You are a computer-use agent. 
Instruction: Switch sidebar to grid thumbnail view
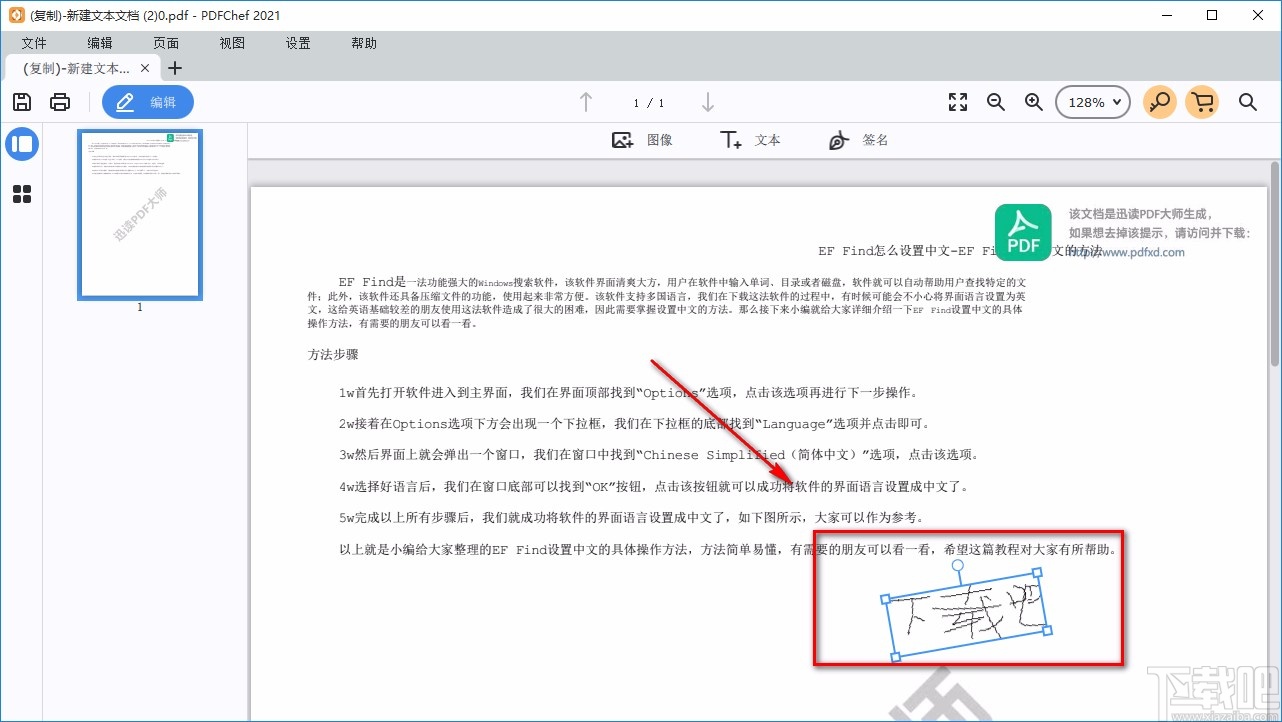pos(22,194)
